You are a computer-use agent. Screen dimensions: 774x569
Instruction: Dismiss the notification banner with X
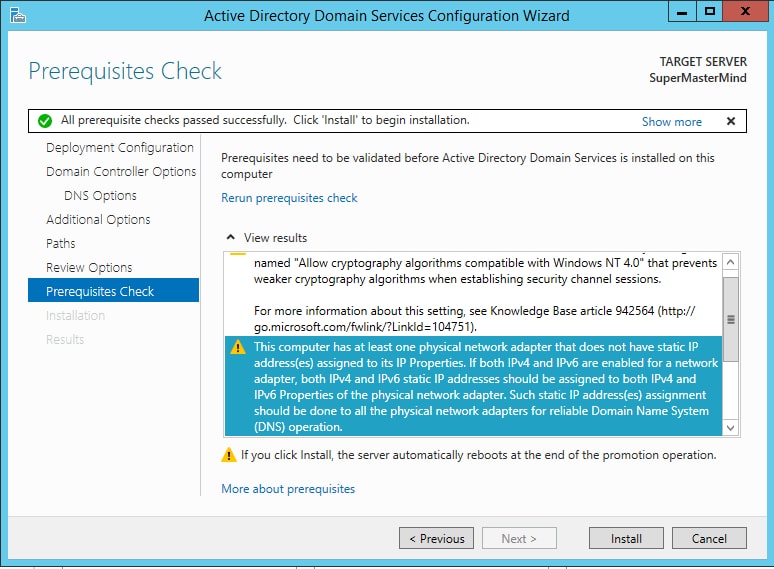(730, 121)
